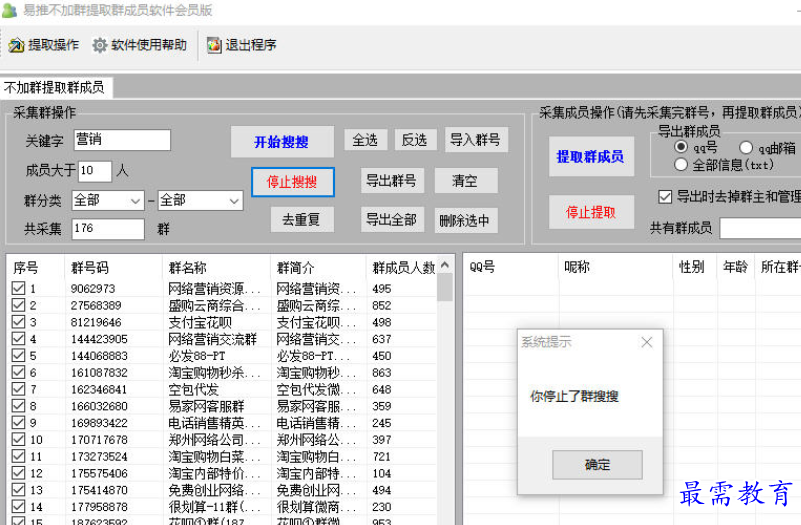Click the QQ号 column header
801x525 pixels.
pos(511,267)
